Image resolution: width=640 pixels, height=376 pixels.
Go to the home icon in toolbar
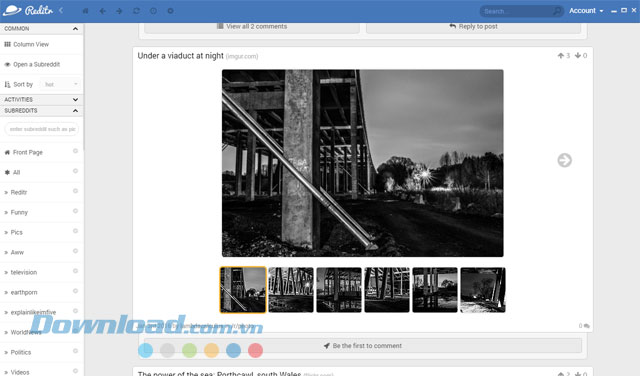[85, 11]
